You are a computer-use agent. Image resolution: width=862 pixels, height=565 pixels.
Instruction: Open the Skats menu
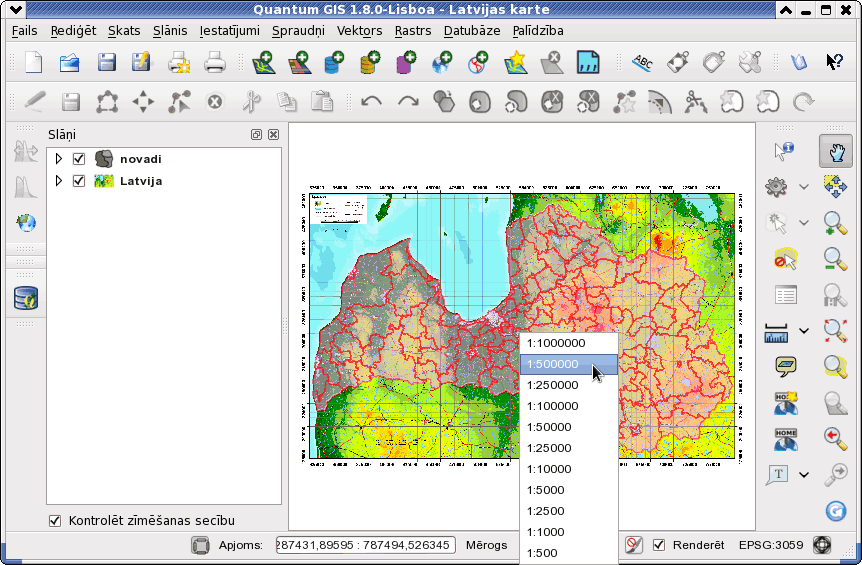point(124,31)
